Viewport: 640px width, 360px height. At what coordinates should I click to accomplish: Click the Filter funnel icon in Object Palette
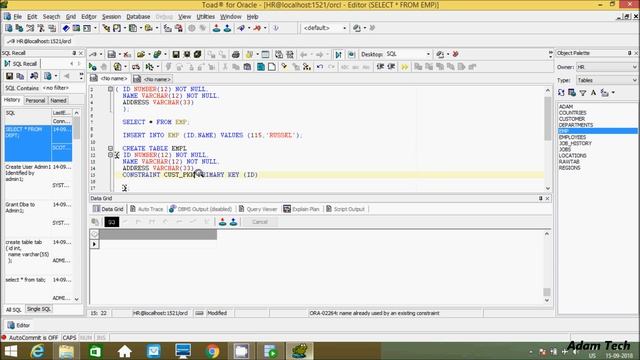point(583,93)
